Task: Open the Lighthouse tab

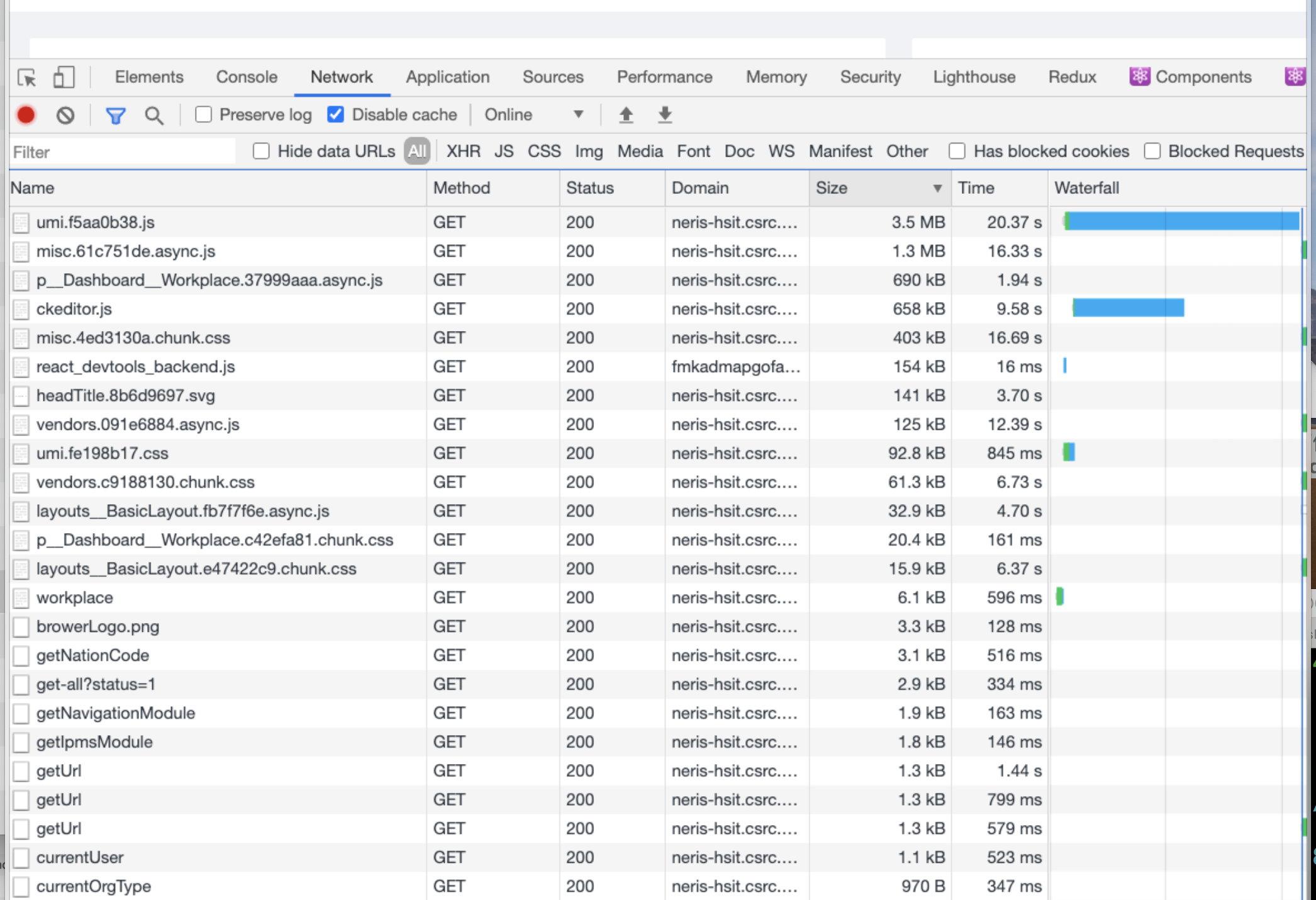Action: 974,77
